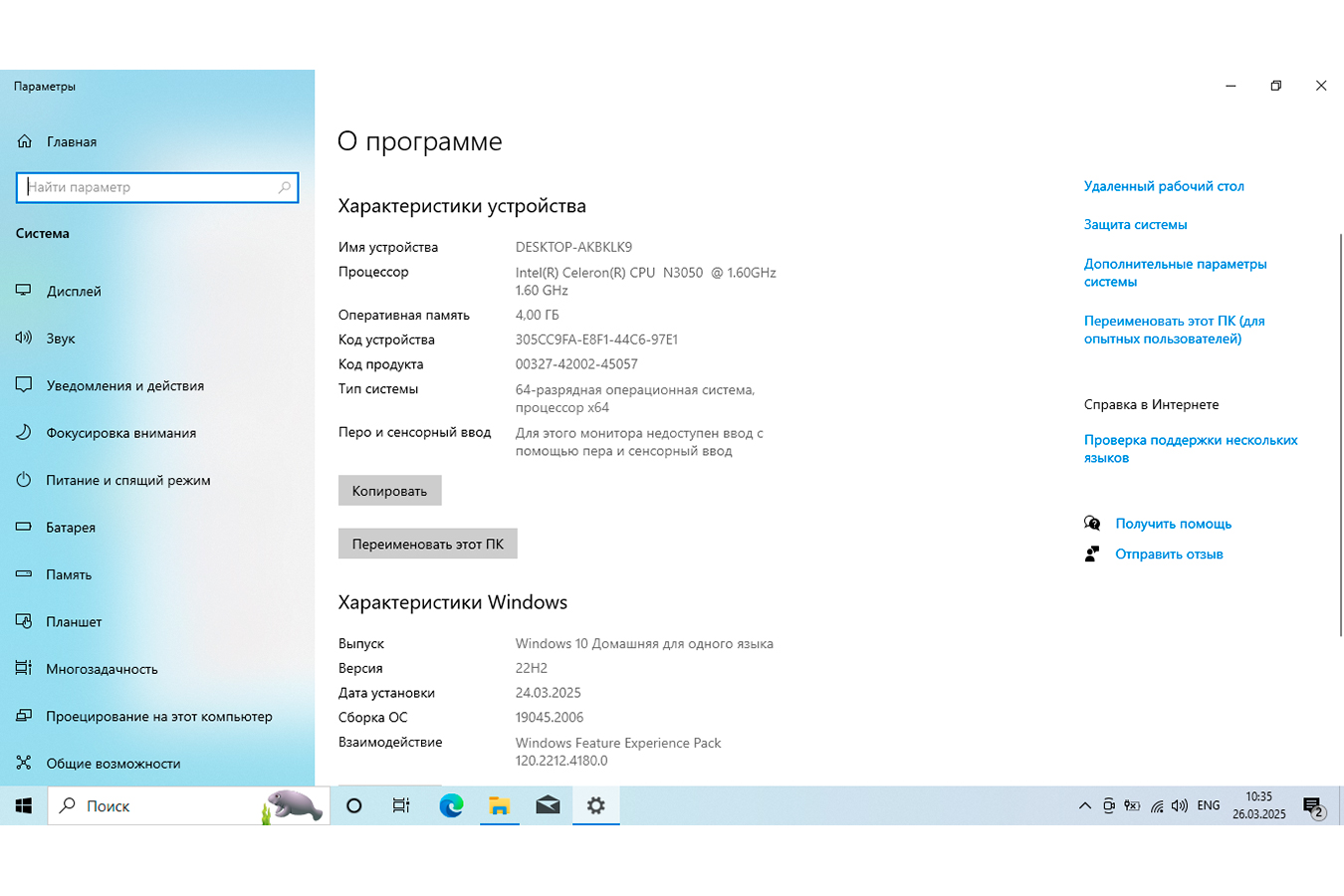
Task: Click Переименовать этот ПК (для опытных пользователей)
Action: [x=1175, y=330]
